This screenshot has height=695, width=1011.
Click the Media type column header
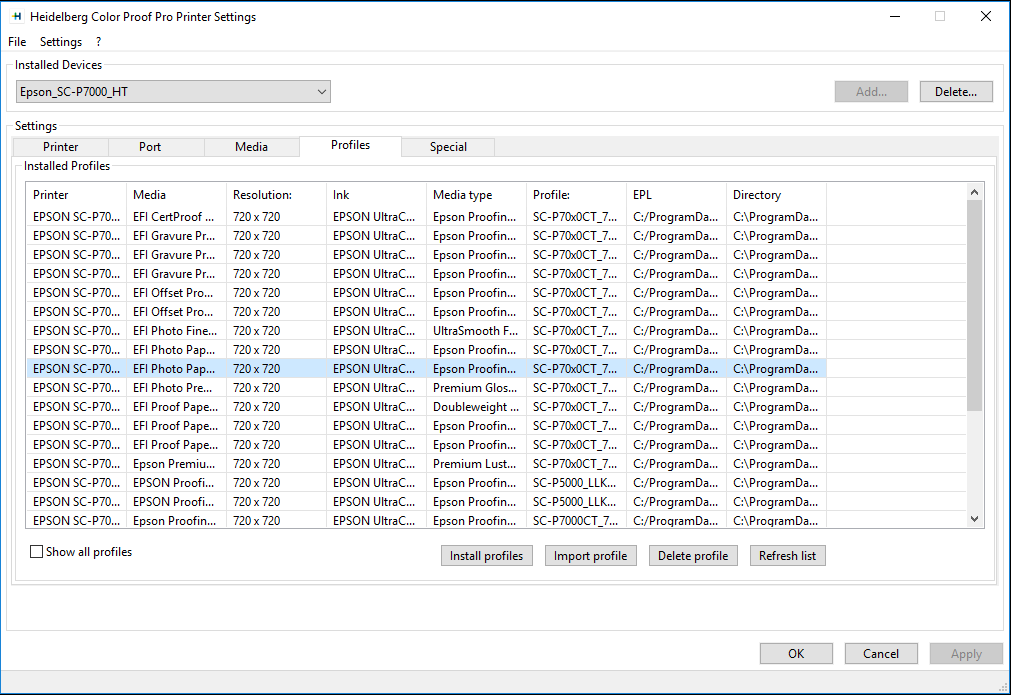click(x=476, y=195)
